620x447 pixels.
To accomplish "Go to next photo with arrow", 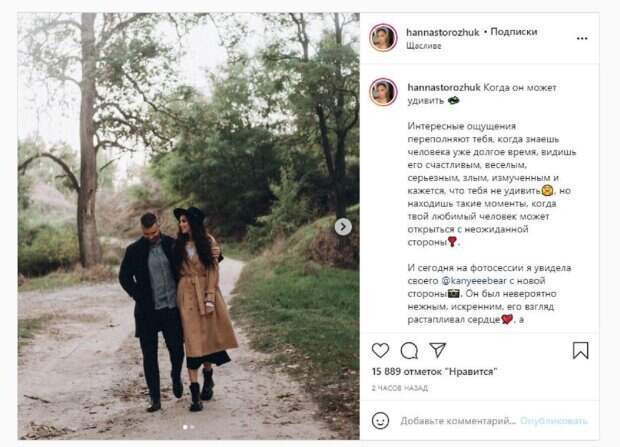I will click(343, 227).
